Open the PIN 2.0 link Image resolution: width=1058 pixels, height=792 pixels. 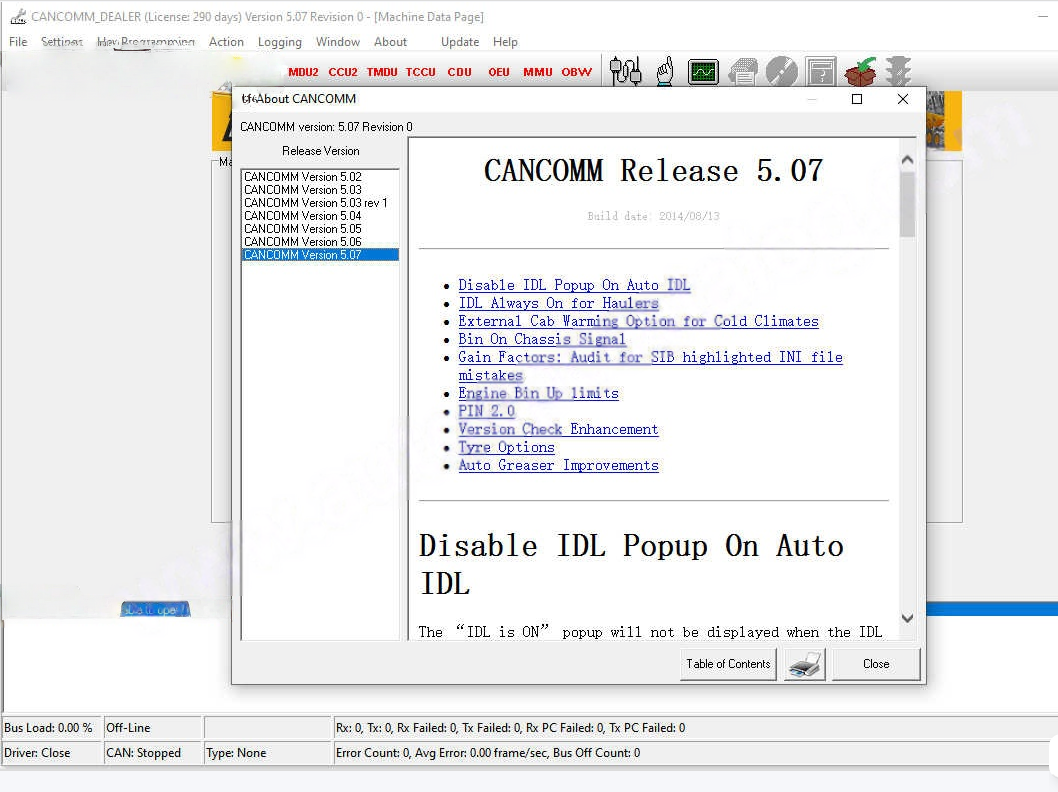coord(486,412)
